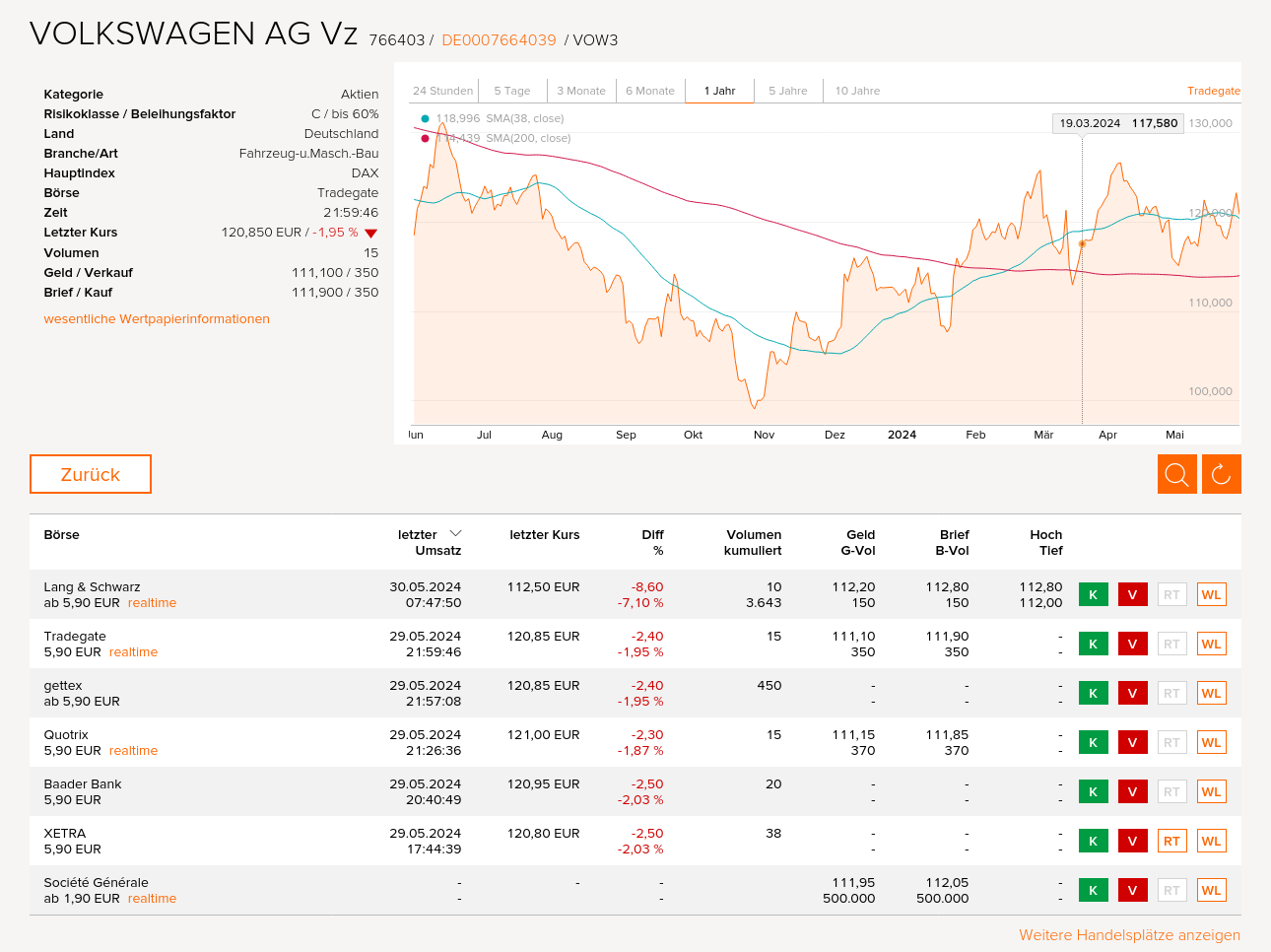Click the green K buy icon for Lang & Schwarz
Image resolution: width=1271 pixels, height=952 pixels.
click(x=1093, y=594)
